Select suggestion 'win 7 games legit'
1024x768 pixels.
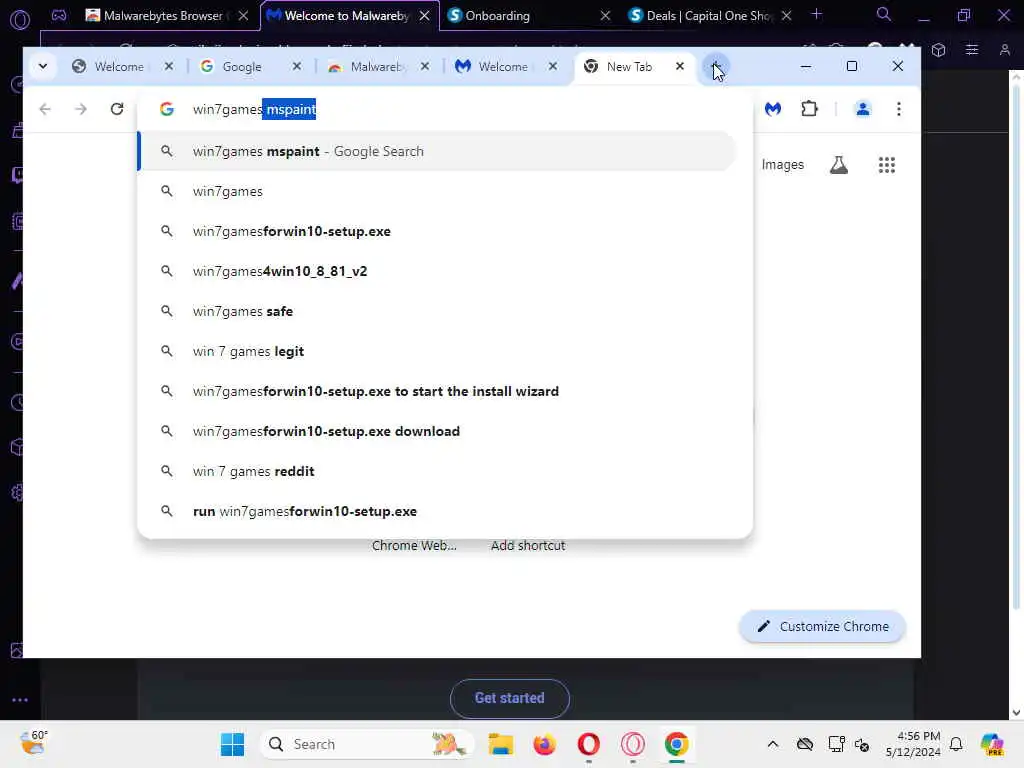point(438,351)
